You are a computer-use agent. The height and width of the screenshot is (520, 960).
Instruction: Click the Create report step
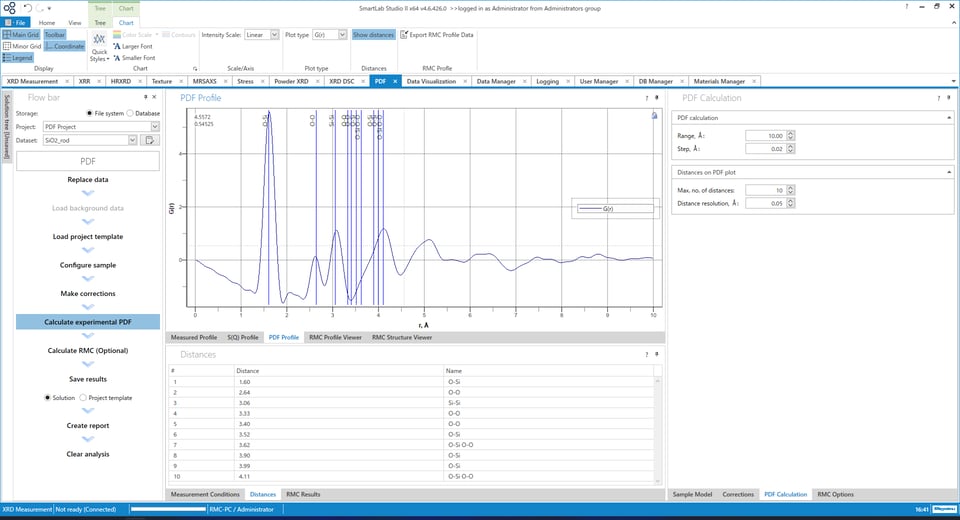(x=88, y=425)
